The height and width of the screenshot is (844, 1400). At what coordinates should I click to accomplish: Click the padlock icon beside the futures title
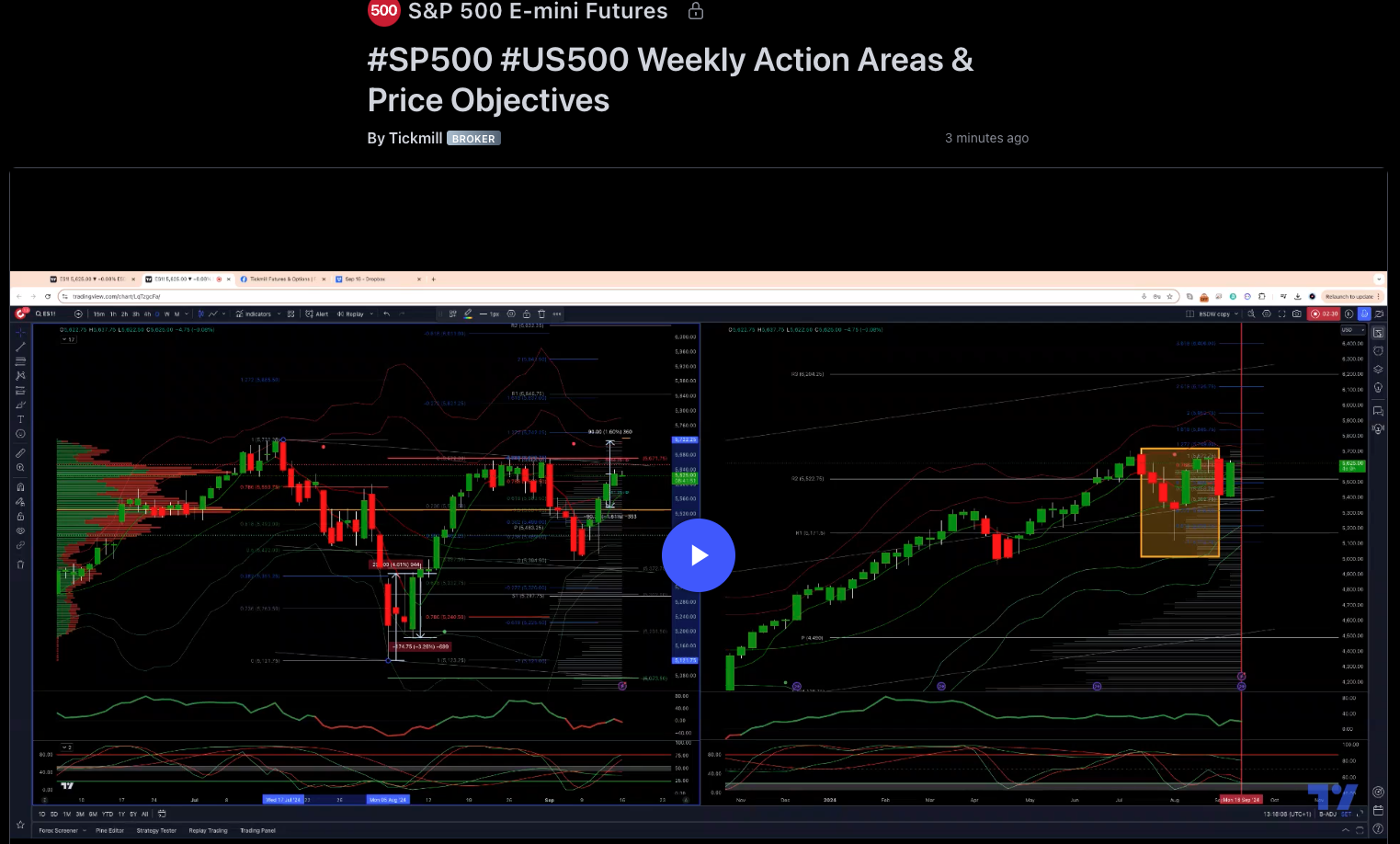(x=696, y=11)
